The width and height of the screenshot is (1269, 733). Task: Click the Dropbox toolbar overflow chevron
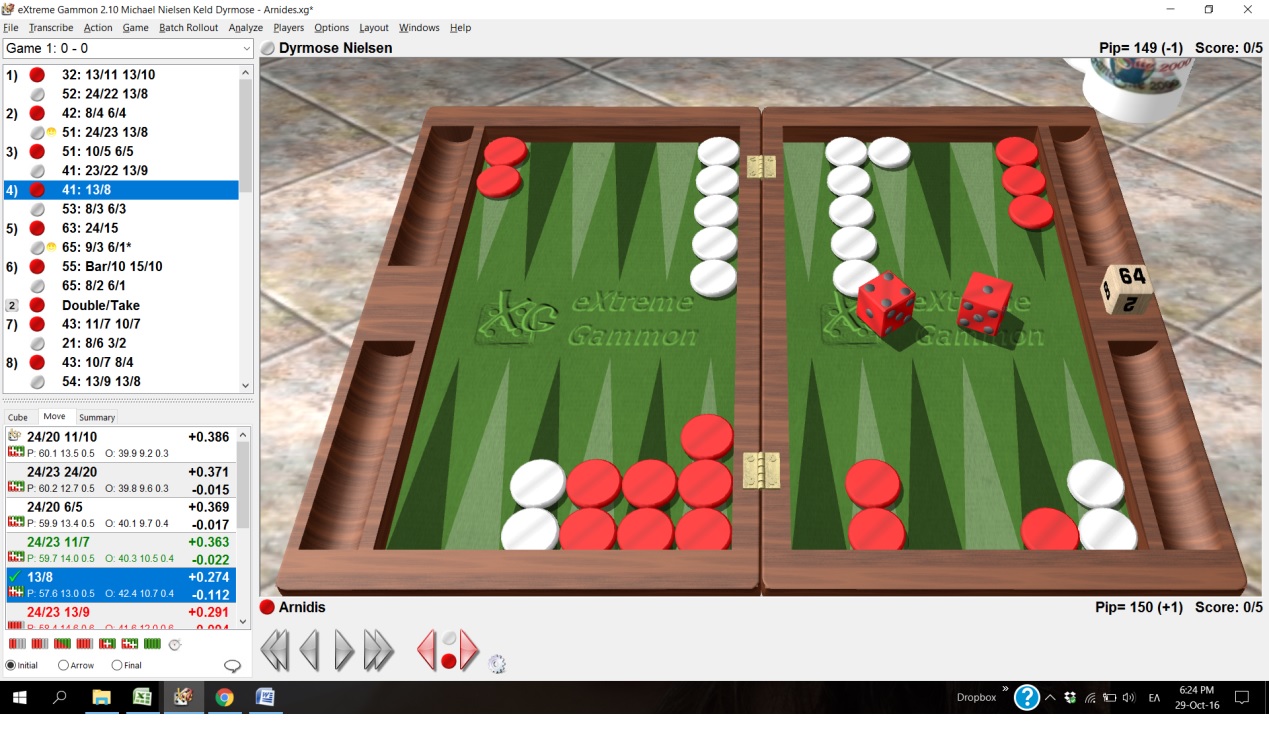coord(1006,689)
